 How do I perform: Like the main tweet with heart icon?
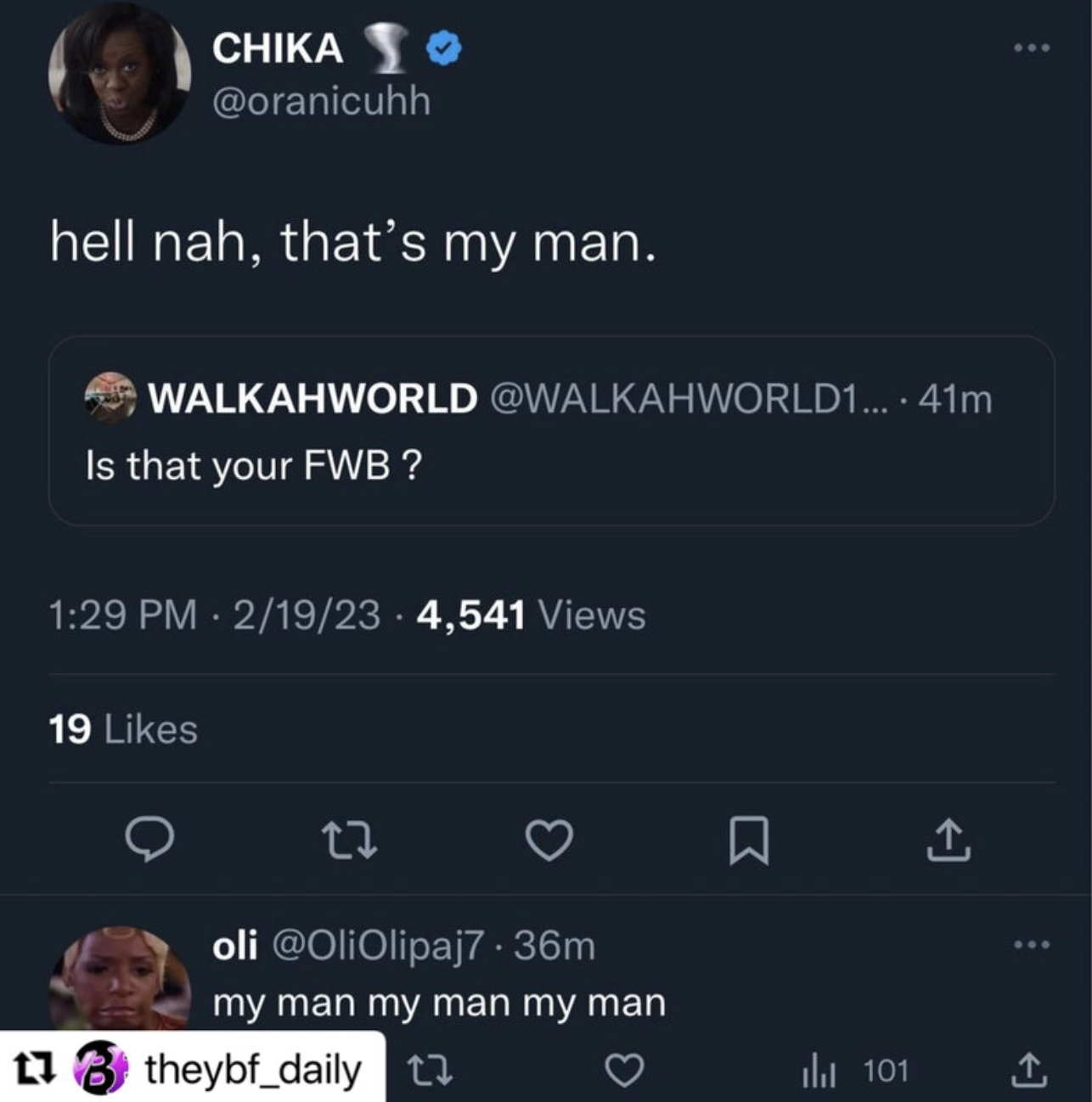pos(549,840)
